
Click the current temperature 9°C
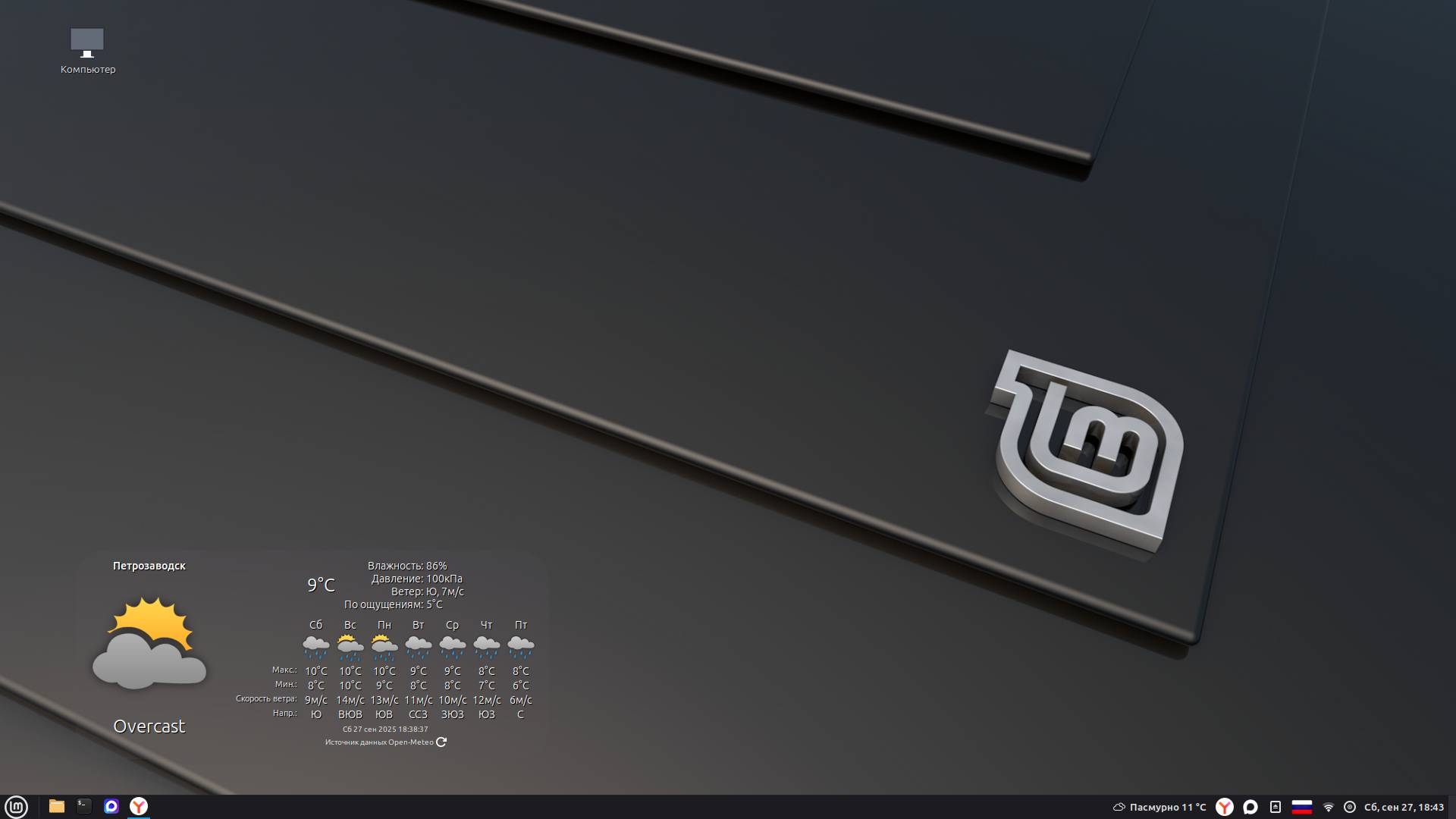321,585
